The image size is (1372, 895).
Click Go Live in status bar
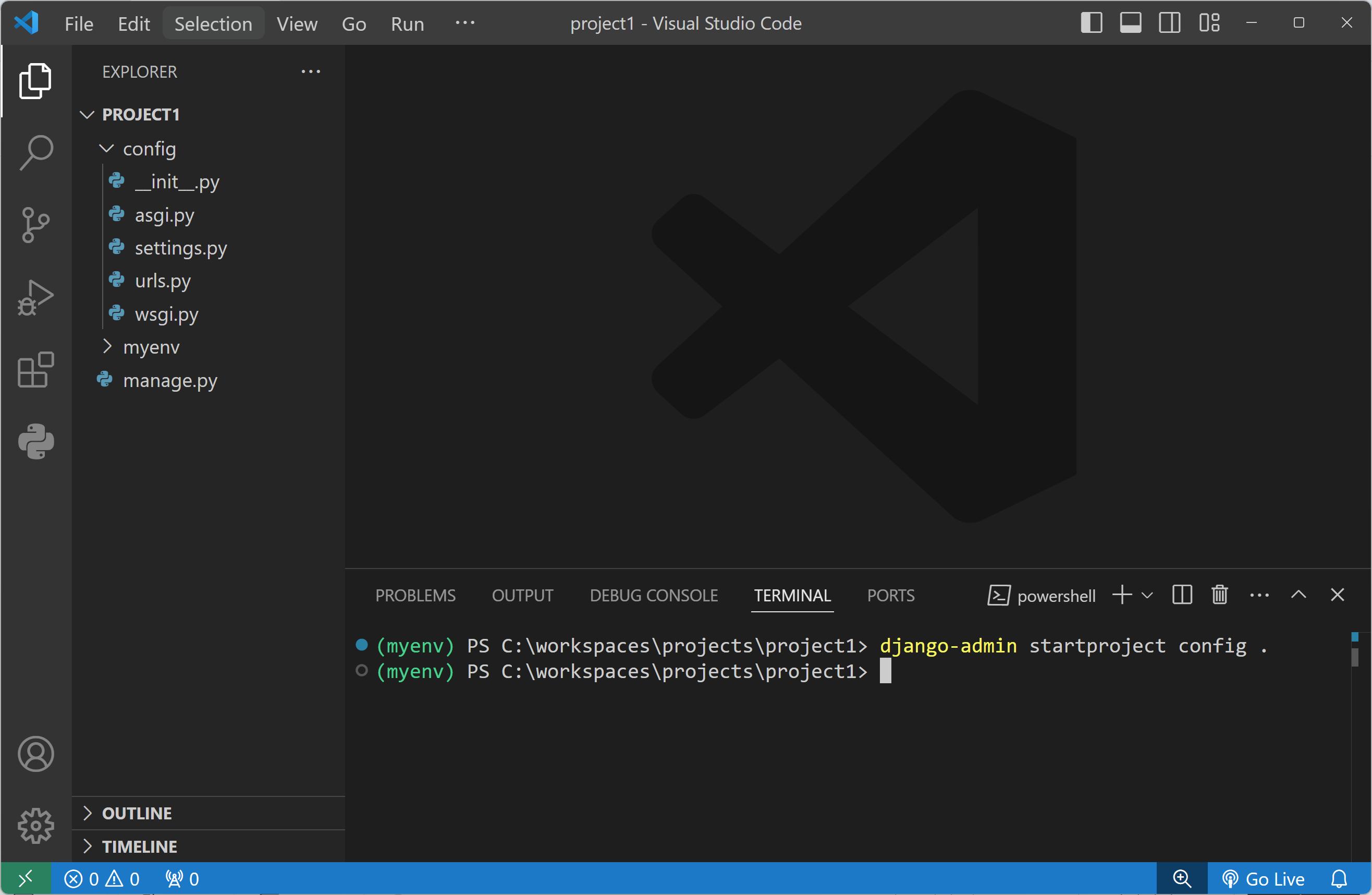(x=1264, y=878)
